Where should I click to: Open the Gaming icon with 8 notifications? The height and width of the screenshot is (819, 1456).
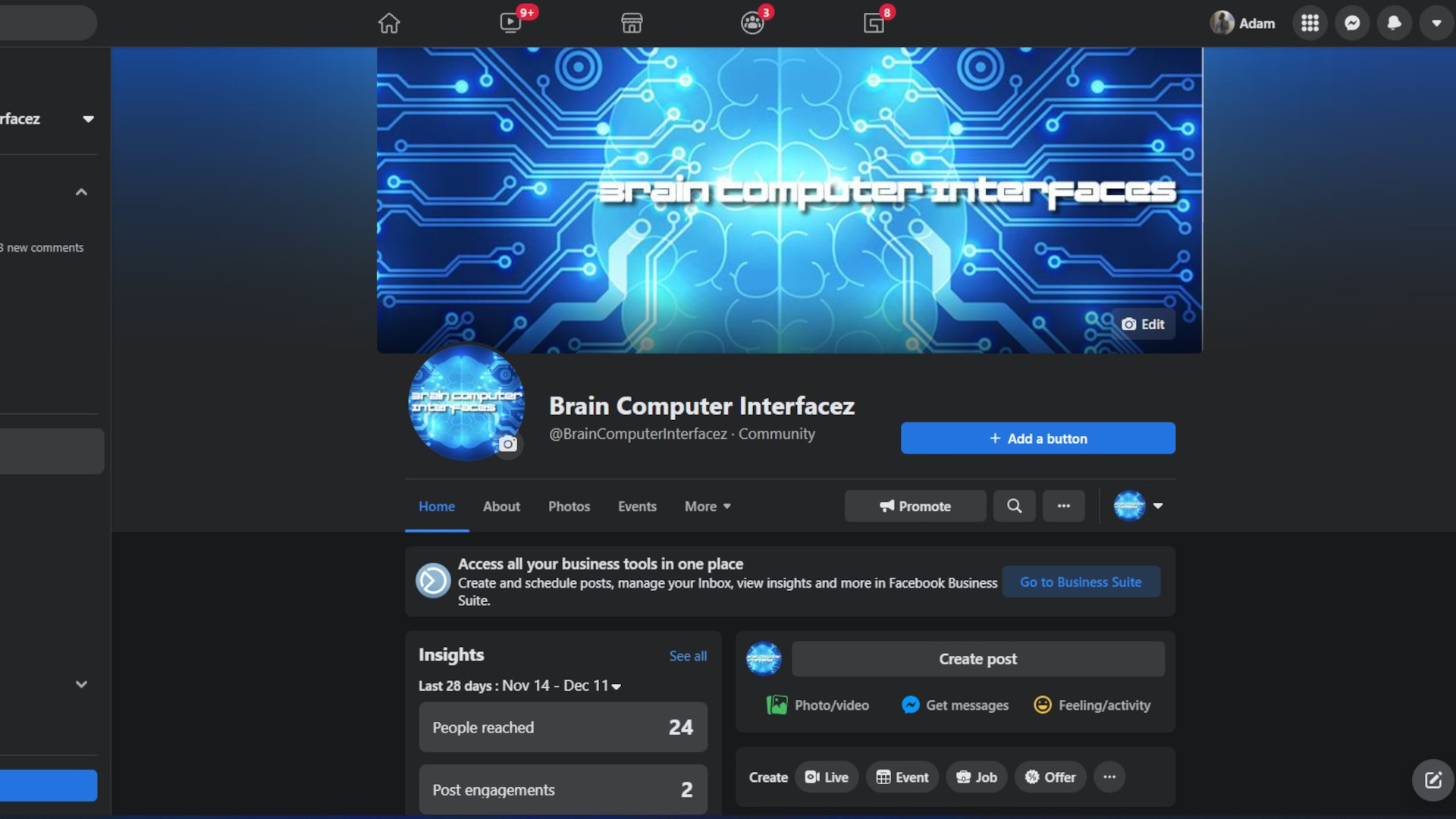874,23
